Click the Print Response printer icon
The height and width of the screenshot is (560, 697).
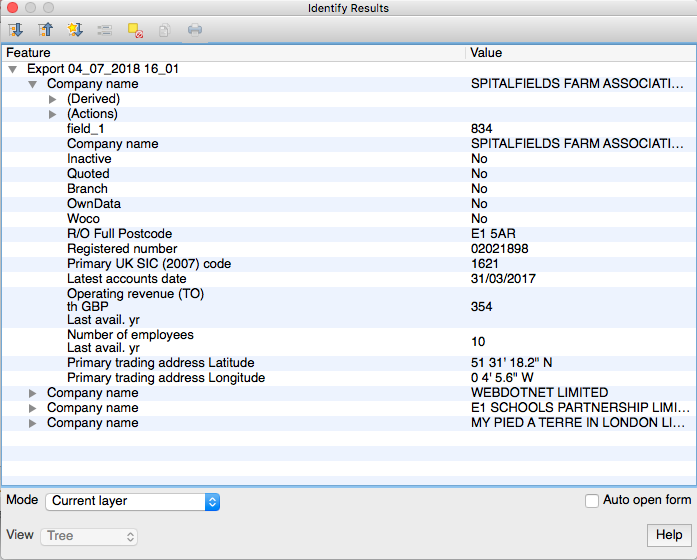[x=195, y=30]
